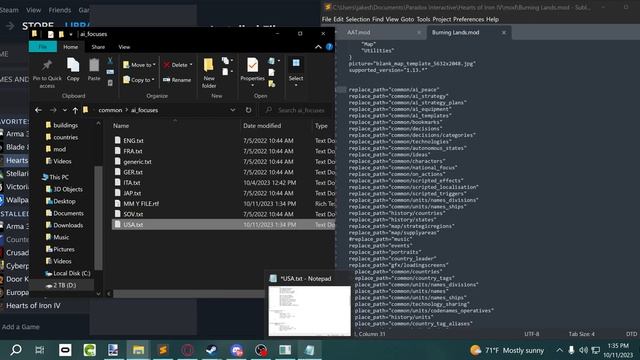Expand the address bar history chevron

(x=232, y=110)
